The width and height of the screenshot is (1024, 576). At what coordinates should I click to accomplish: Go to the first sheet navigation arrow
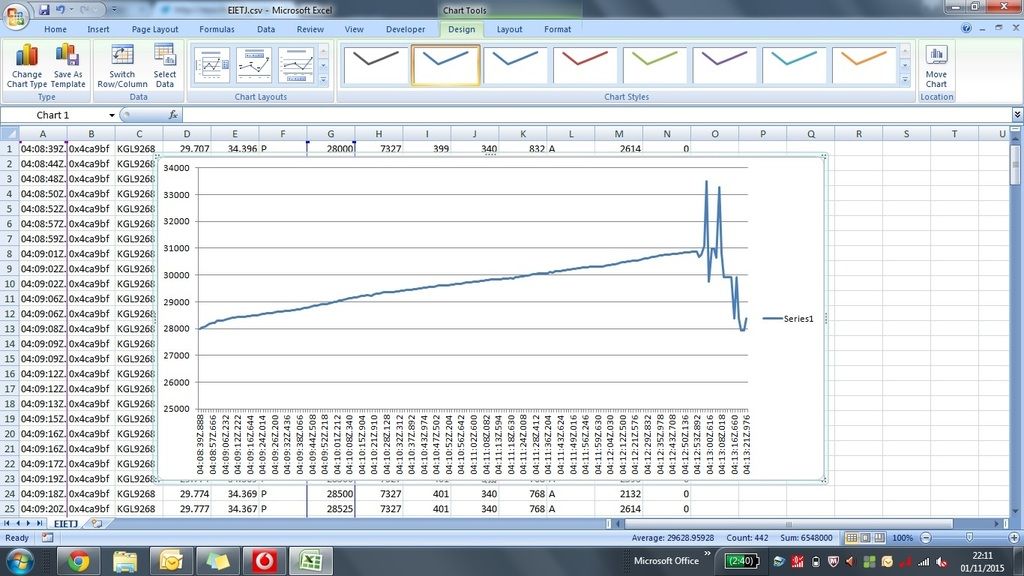[x=7, y=524]
